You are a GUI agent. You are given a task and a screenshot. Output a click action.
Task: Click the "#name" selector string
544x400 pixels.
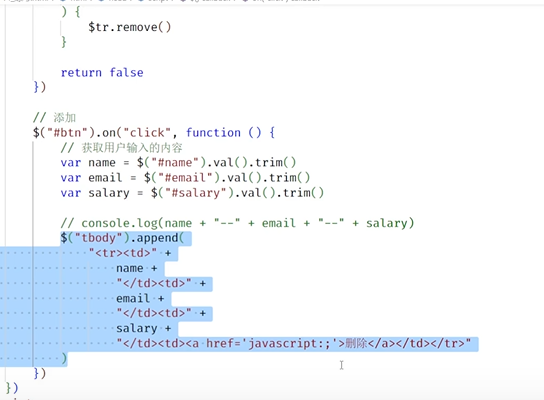click(x=178, y=163)
